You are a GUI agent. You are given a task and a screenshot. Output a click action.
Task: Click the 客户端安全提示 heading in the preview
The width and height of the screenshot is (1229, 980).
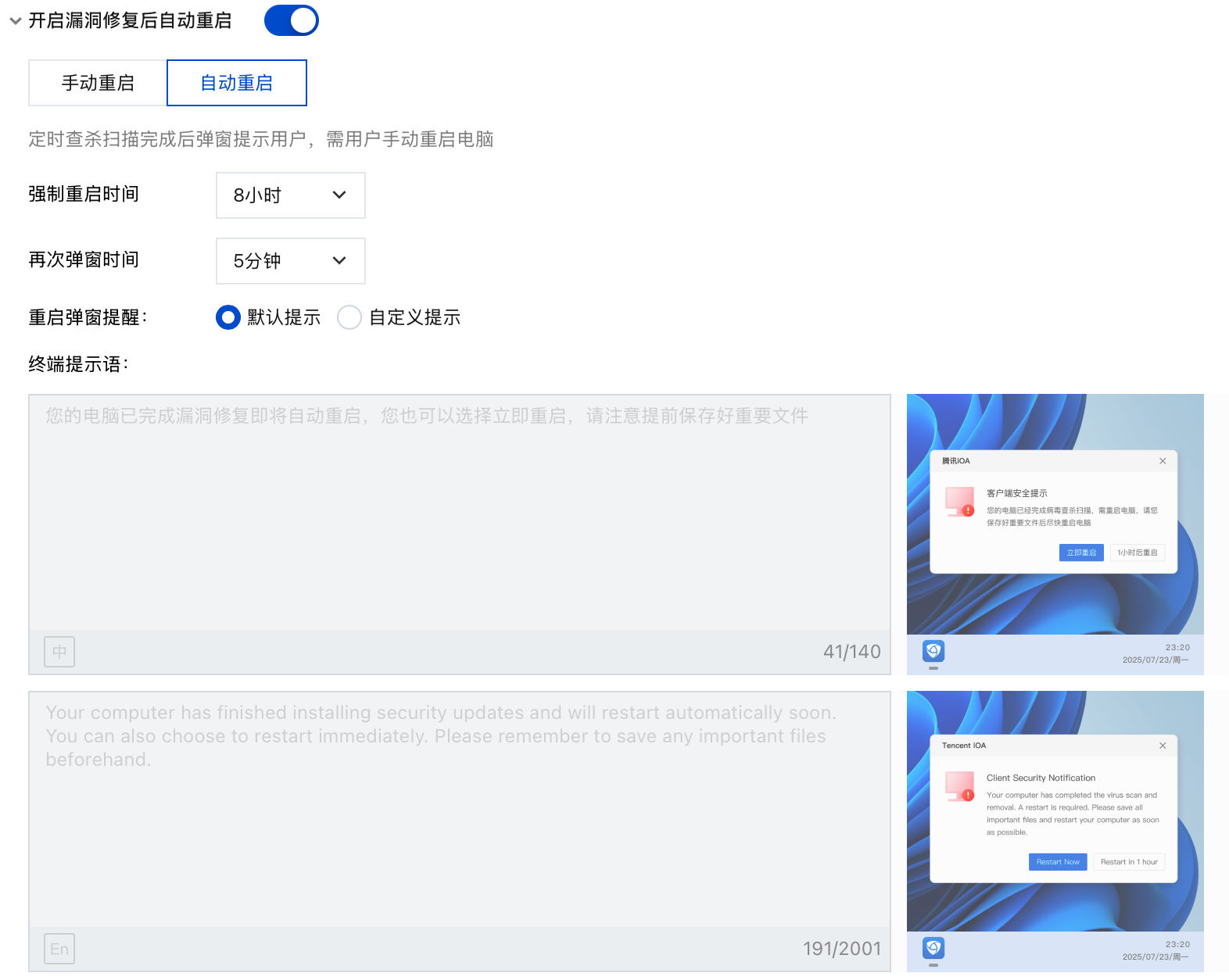1016,493
